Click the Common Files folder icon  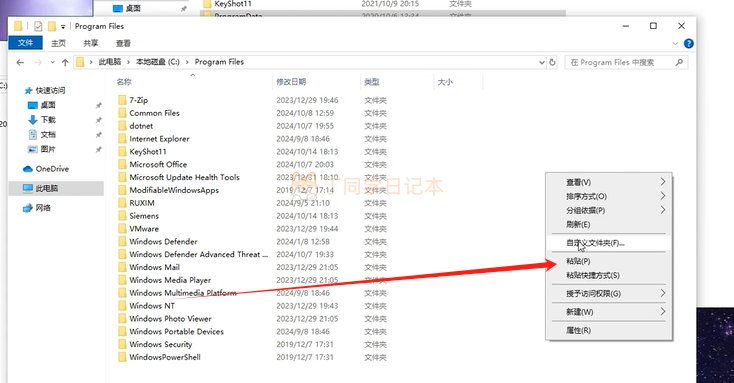tap(122, 113)
